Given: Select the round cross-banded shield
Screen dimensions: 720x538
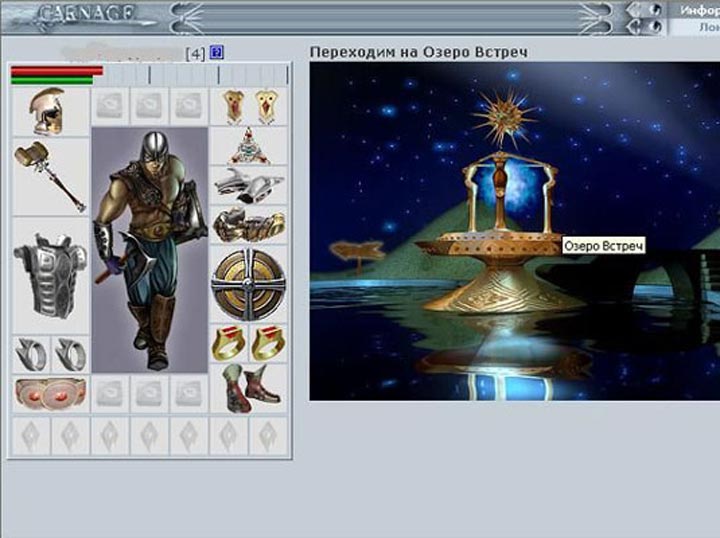Looking at the screenshot, I should tap(248, 284).
